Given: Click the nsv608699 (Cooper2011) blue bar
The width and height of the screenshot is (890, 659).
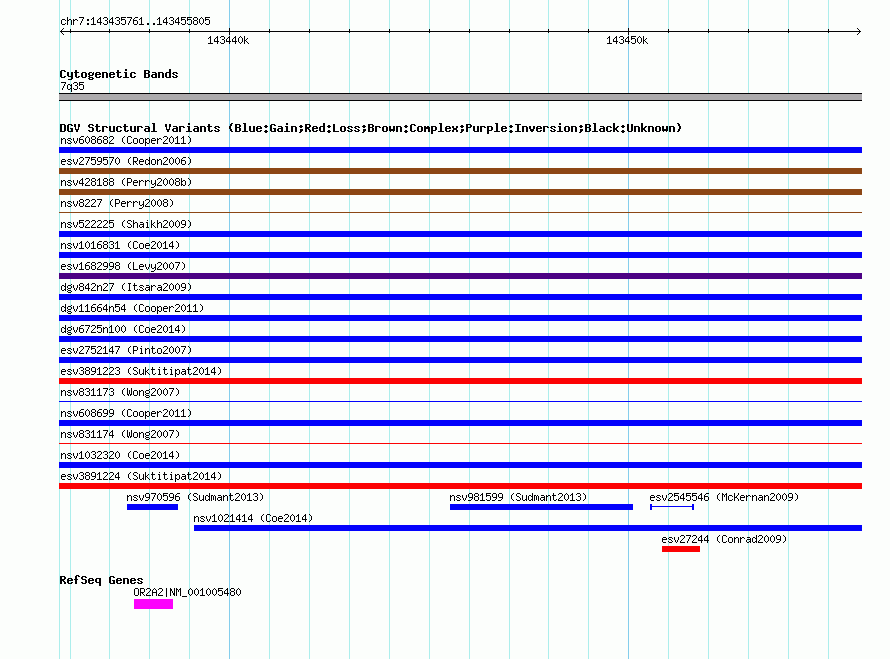Looking at the screenshot, I should tap(460, 423).
